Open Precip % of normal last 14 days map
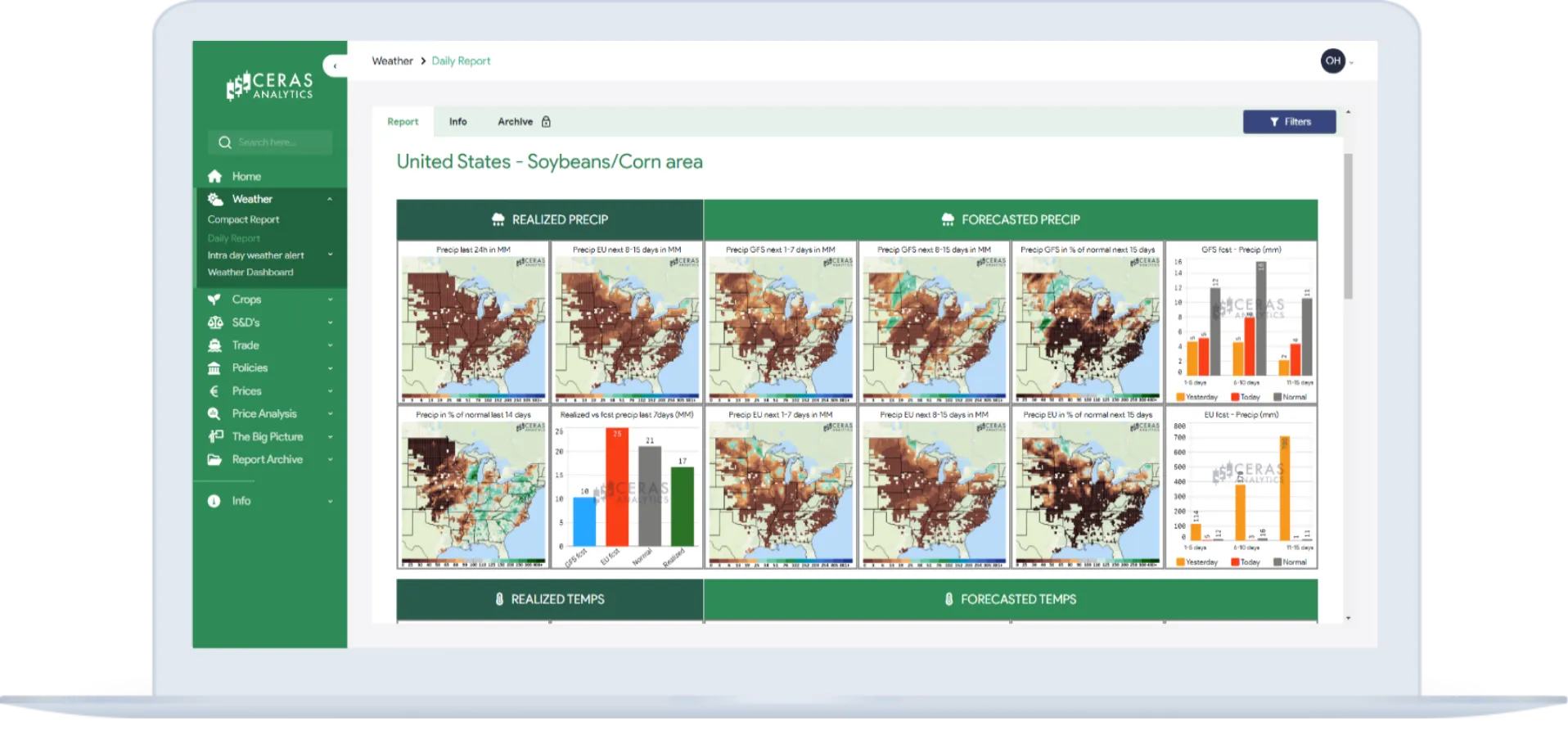 [x=473, y=488]
